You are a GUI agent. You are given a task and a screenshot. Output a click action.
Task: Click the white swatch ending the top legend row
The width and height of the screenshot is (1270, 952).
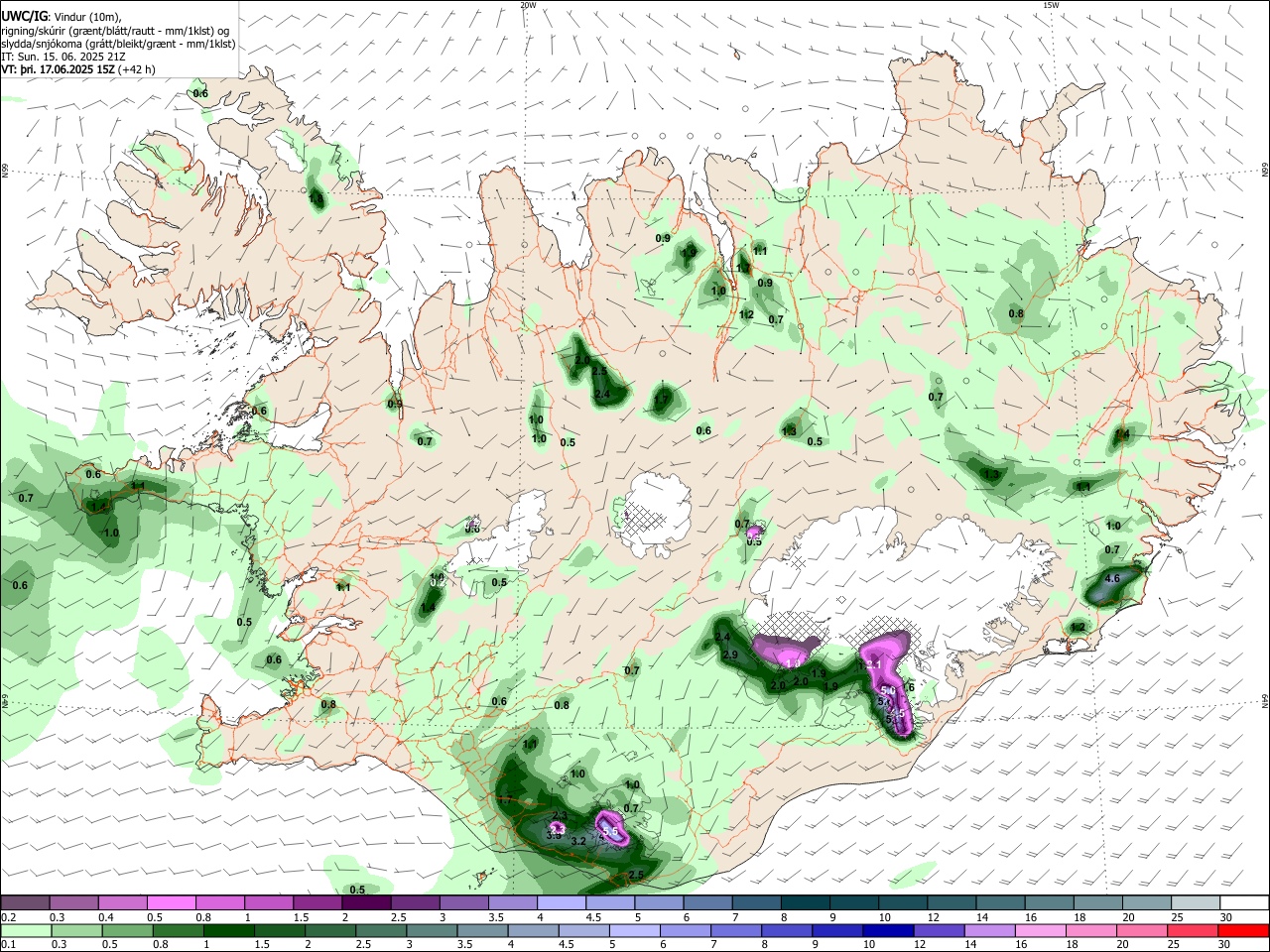pyautogui.click(x=1244, y=902)
